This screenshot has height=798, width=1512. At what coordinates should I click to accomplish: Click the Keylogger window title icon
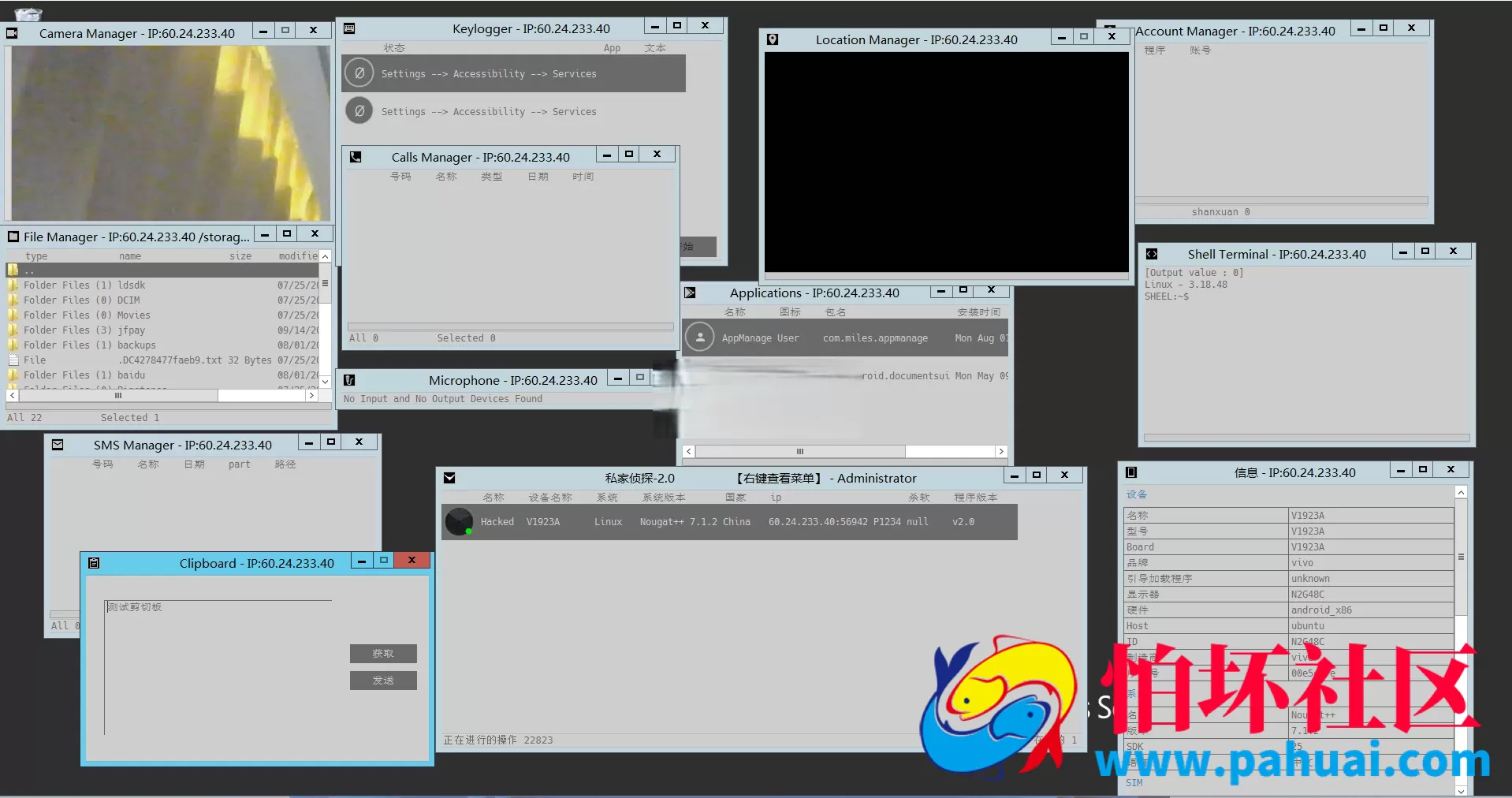pyautogui.click(x=349, y=28)
